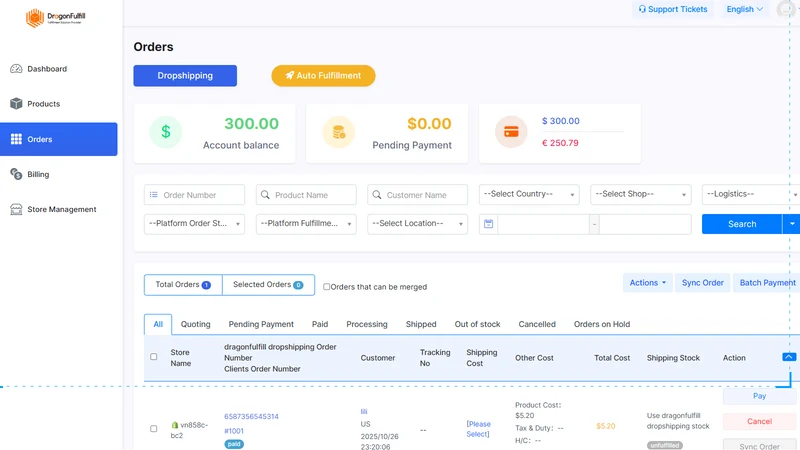Click the Products box icon
Screen dimensions: 800x450
[x=16, y=104]
